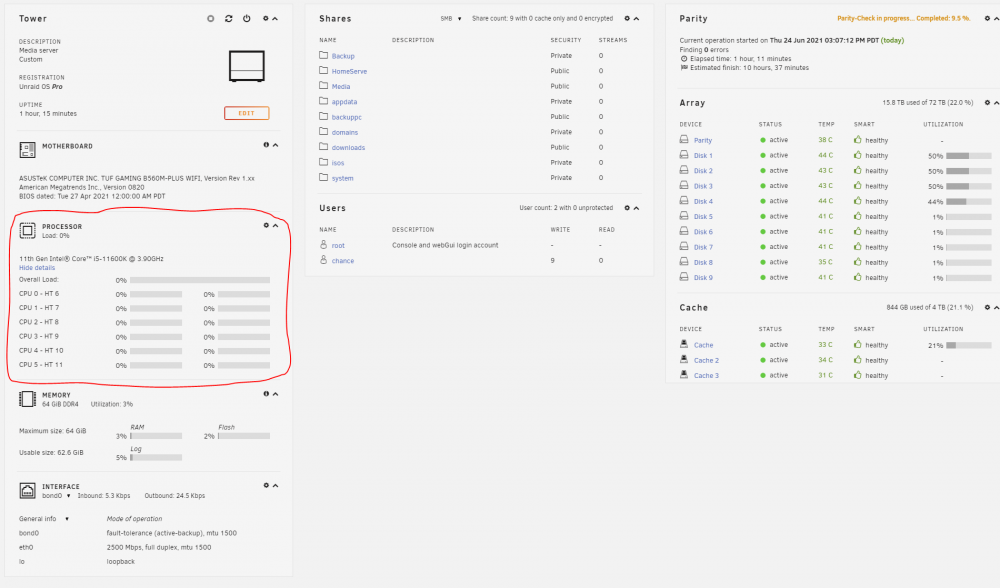Click the Hide details link
This screenshot has width=1000, height=588.
tap(37, 268)
